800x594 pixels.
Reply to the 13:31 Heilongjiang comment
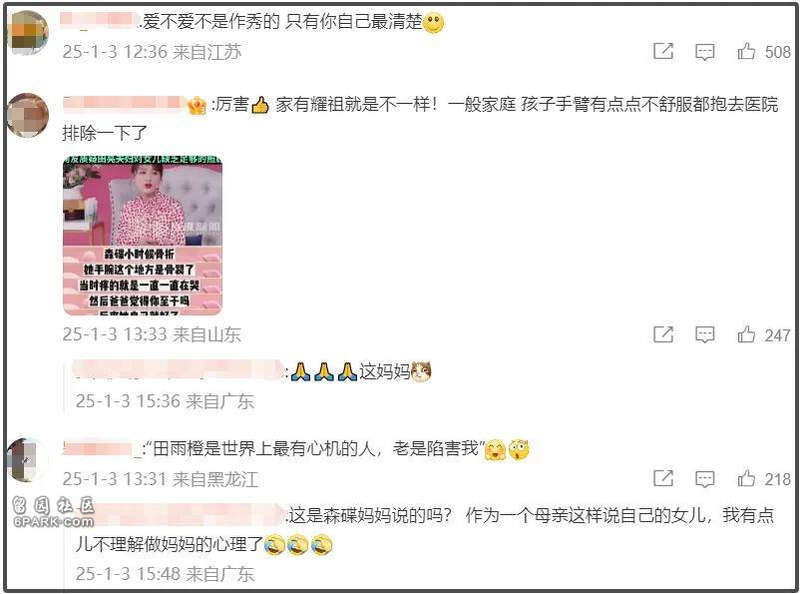click(705, 479)
